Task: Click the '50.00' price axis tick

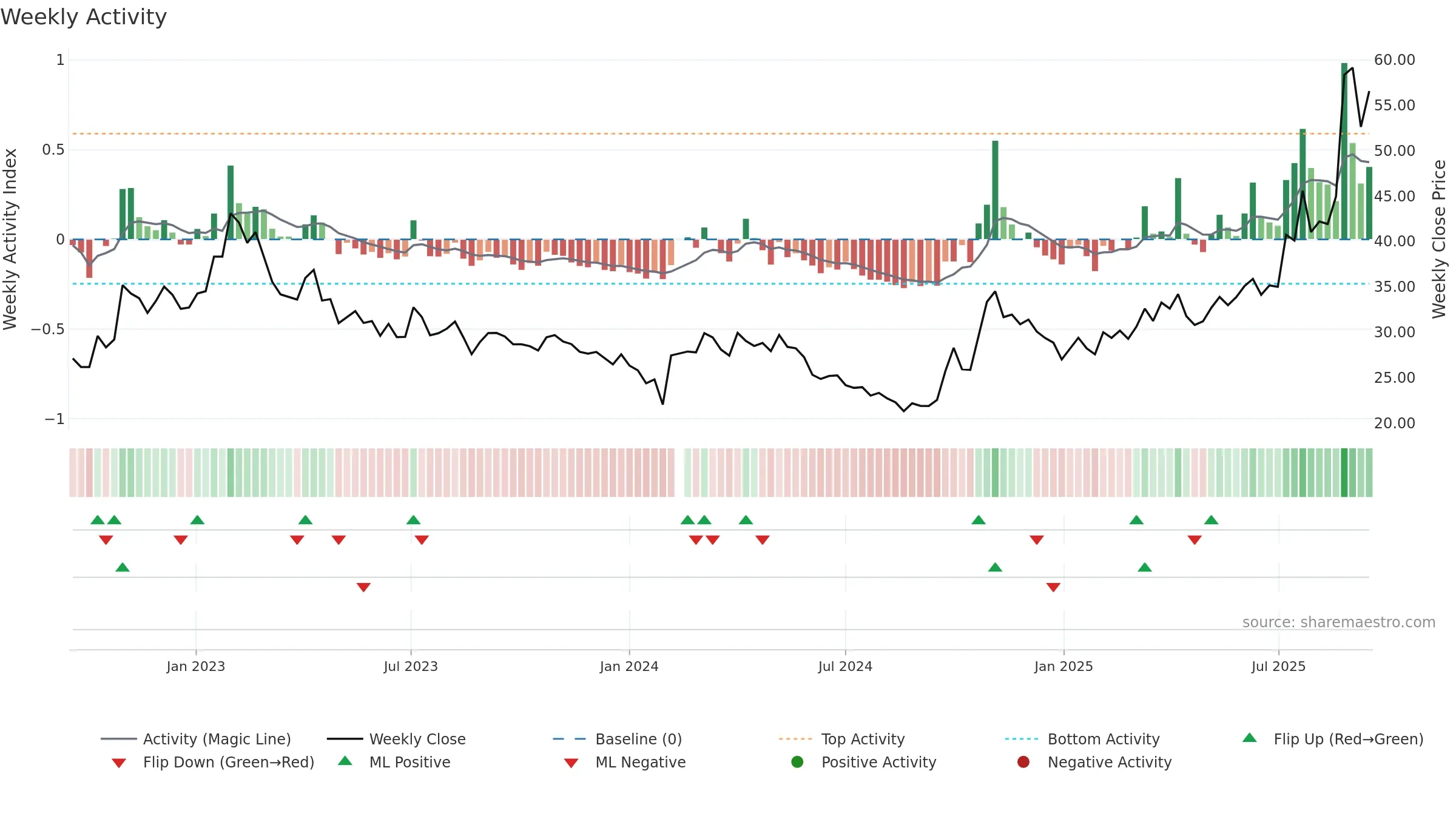Action: 1395,150
